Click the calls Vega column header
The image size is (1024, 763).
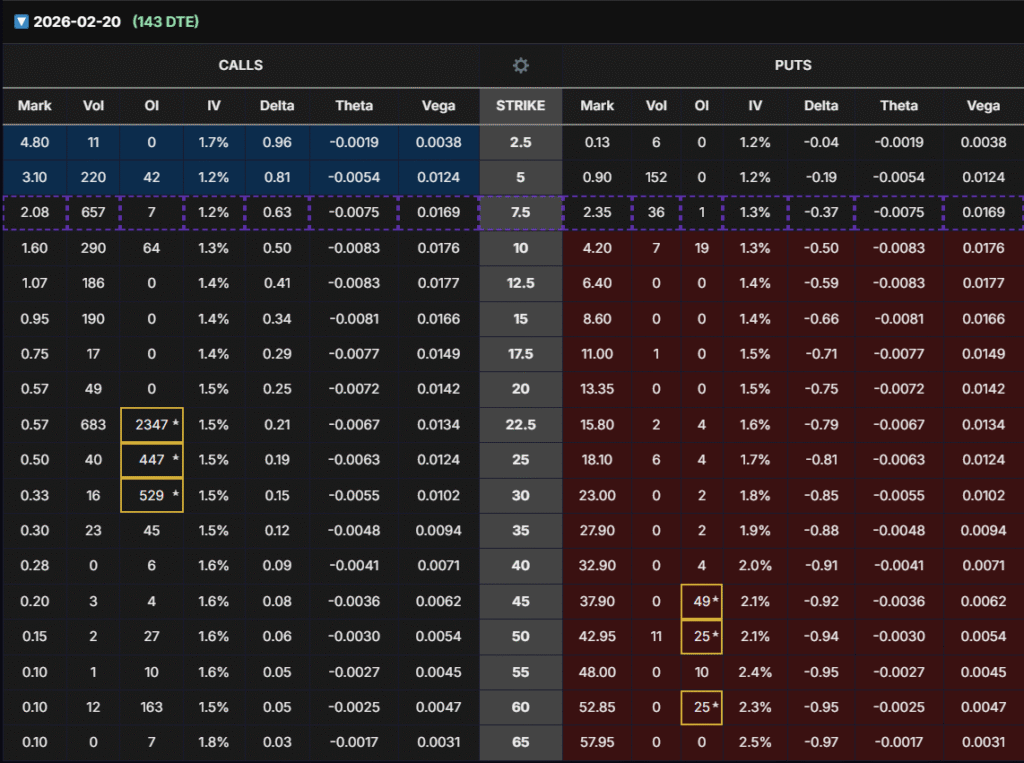(438, 106)
